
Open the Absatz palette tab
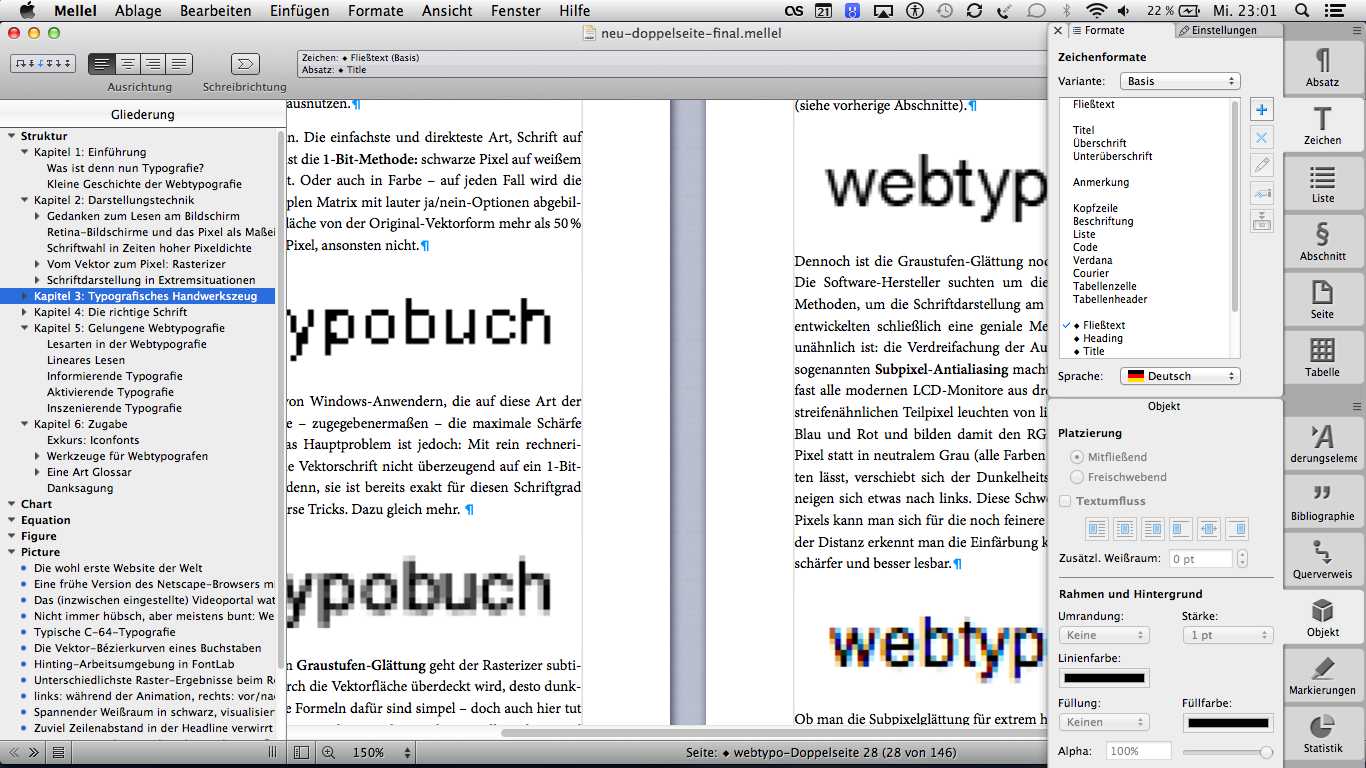coord(1322,68)
